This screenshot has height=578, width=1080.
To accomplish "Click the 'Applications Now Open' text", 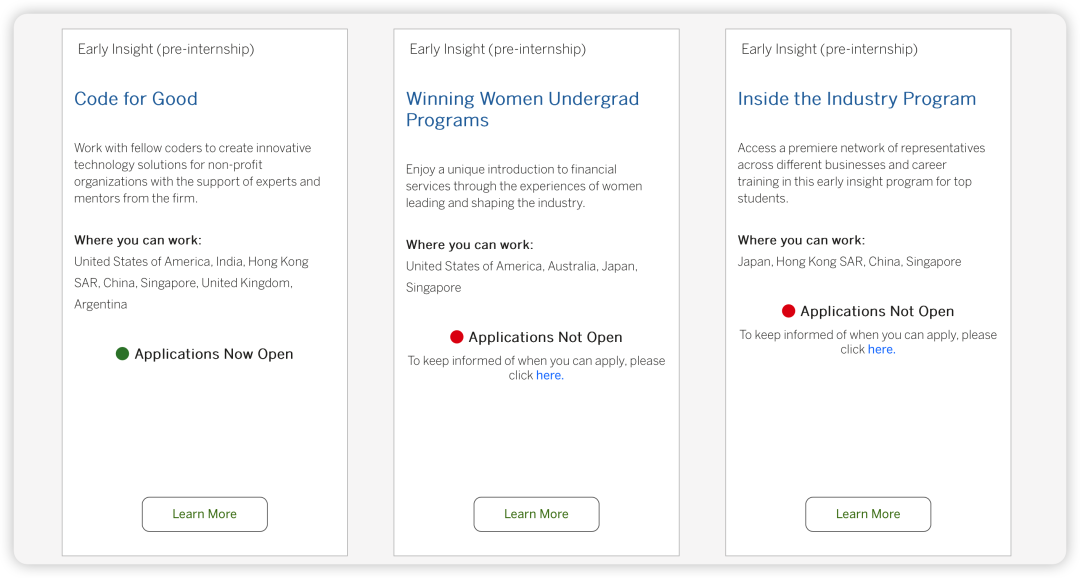I will coord(214,354).
